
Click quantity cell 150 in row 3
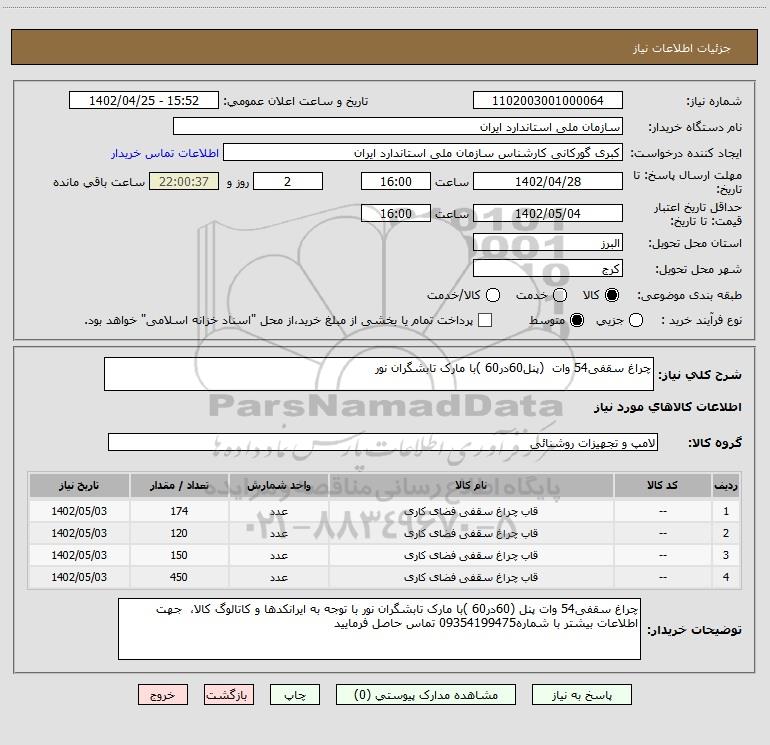pos(179,555)
